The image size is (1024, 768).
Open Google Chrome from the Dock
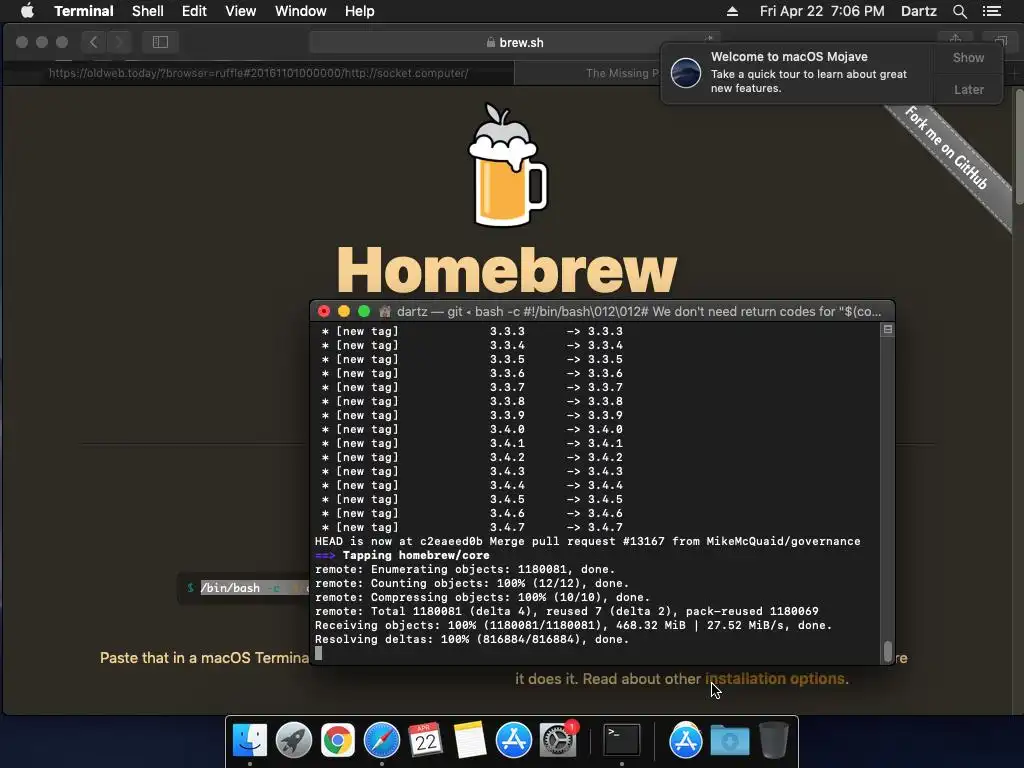pos(338,741)
